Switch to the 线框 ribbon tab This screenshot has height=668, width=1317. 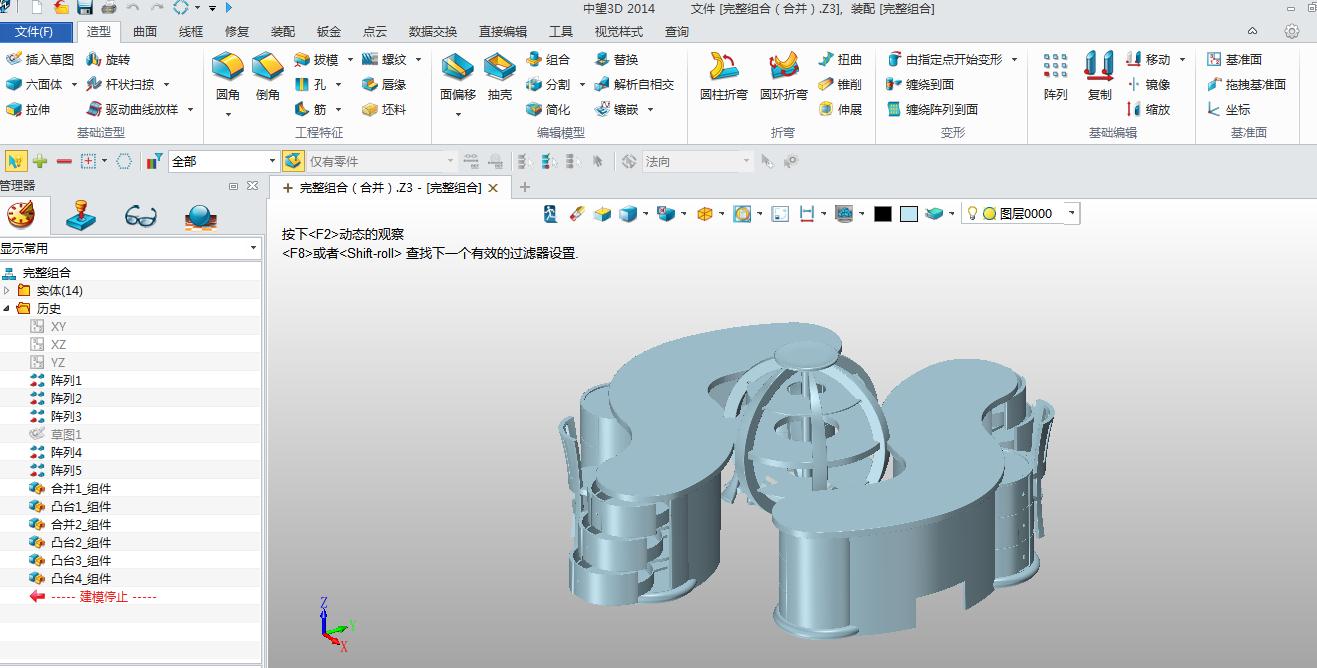click(191, 32)
